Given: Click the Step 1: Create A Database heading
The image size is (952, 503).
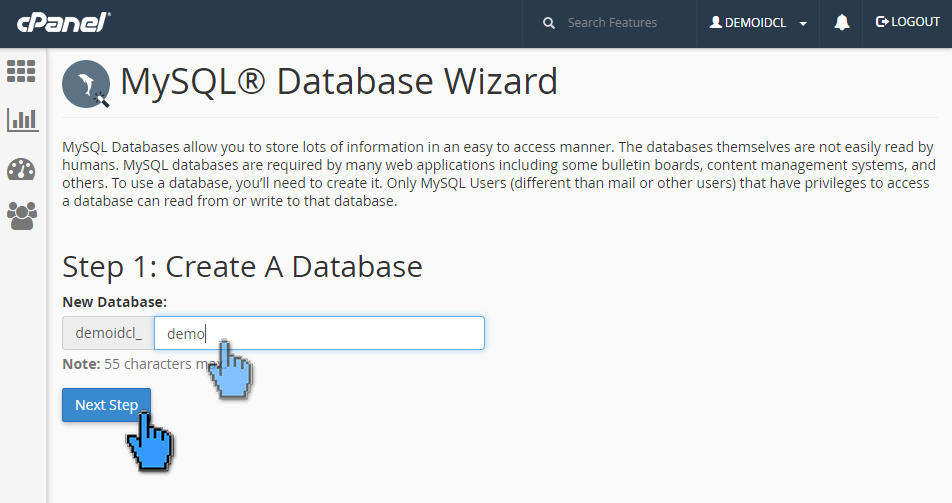Looking at the screenshot, I should click(x=242, y=267).
